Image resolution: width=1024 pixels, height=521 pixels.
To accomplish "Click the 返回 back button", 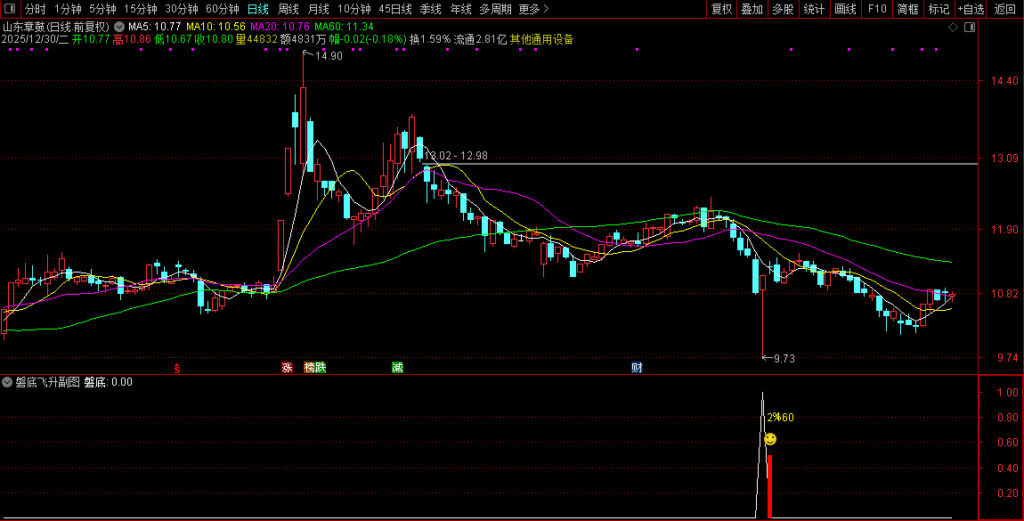I will pyautogui.click(x=1004, y=9).
